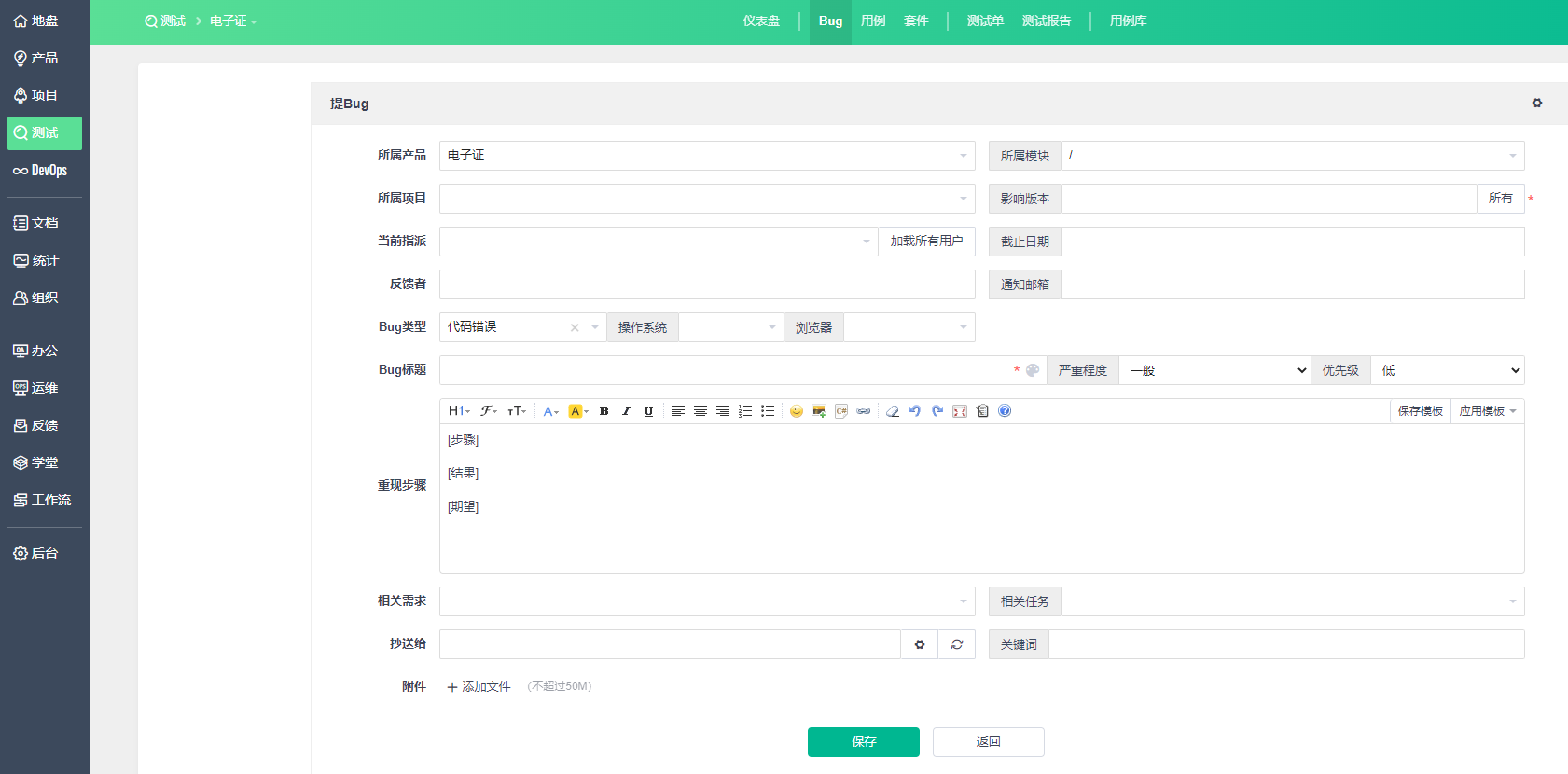
Task: Toggle fullscreen editor mode icon
Action: (x=960, y=411)
